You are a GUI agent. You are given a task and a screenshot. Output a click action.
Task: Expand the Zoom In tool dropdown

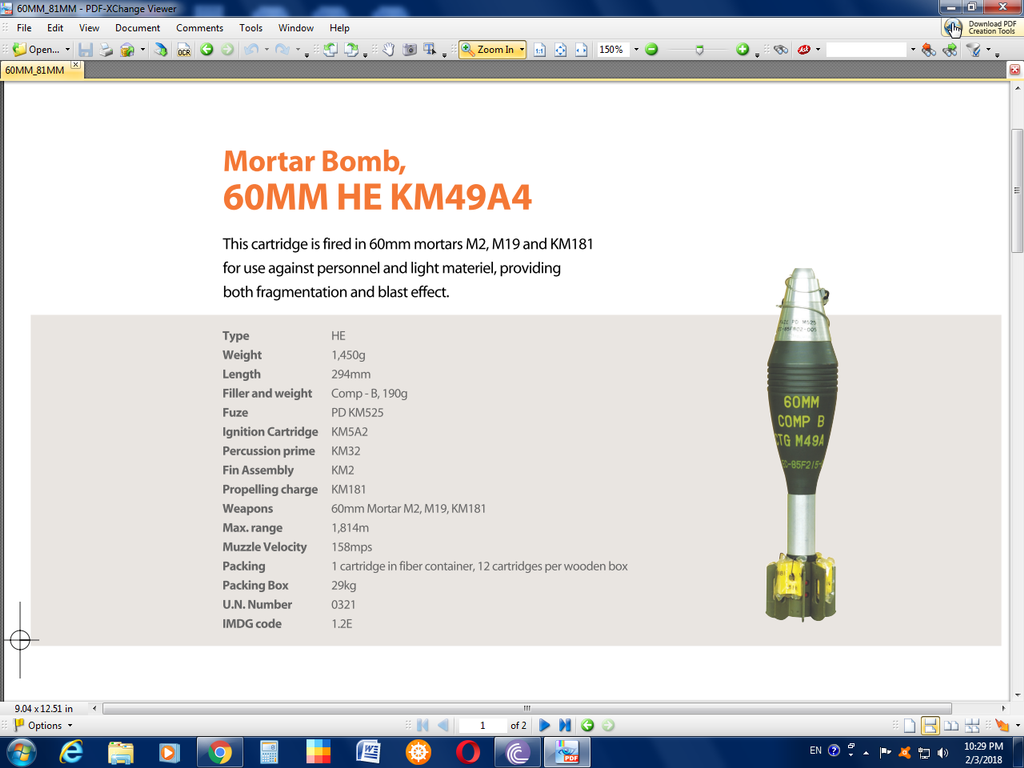tap(522, 50)
